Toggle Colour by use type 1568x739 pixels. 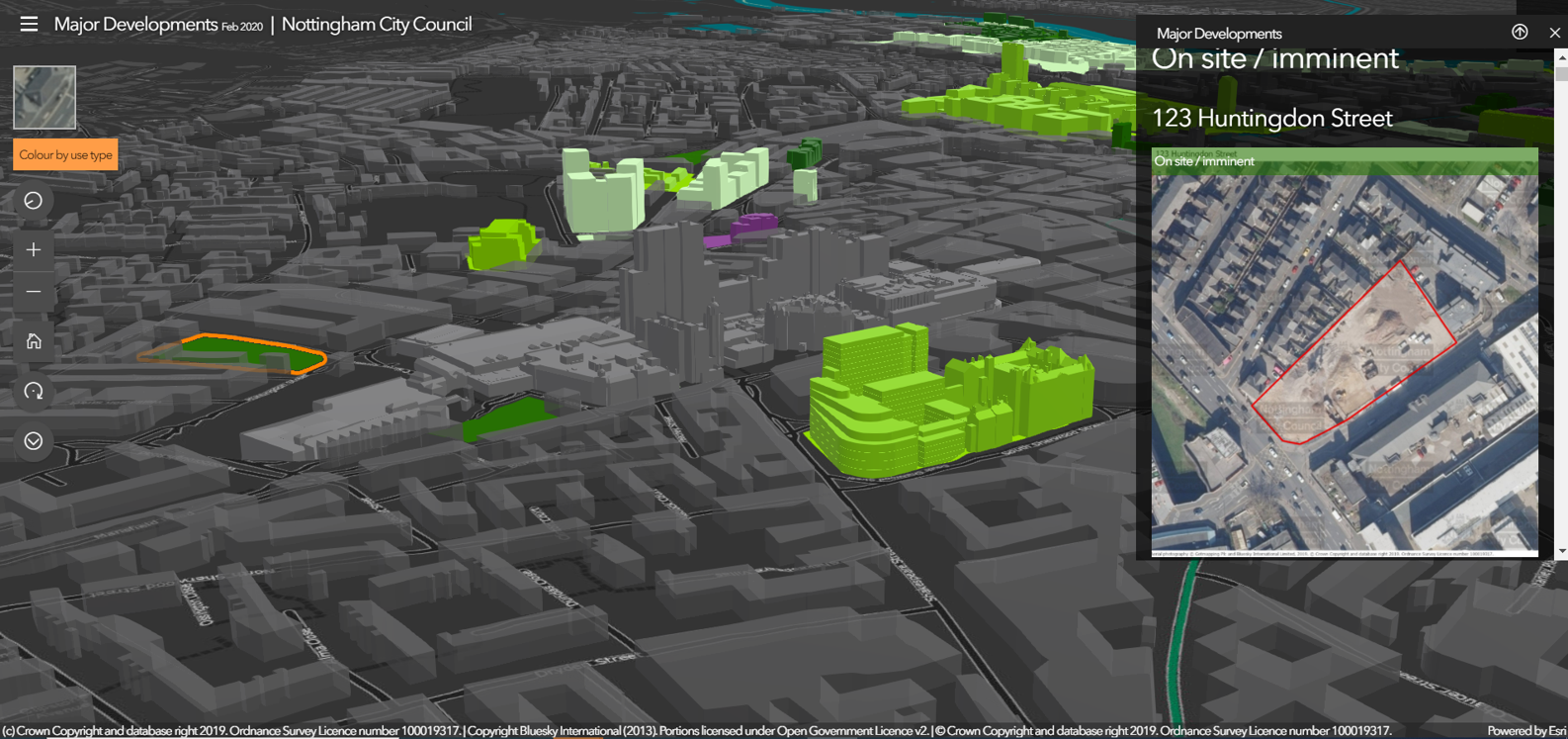click(x=65, y=155)
